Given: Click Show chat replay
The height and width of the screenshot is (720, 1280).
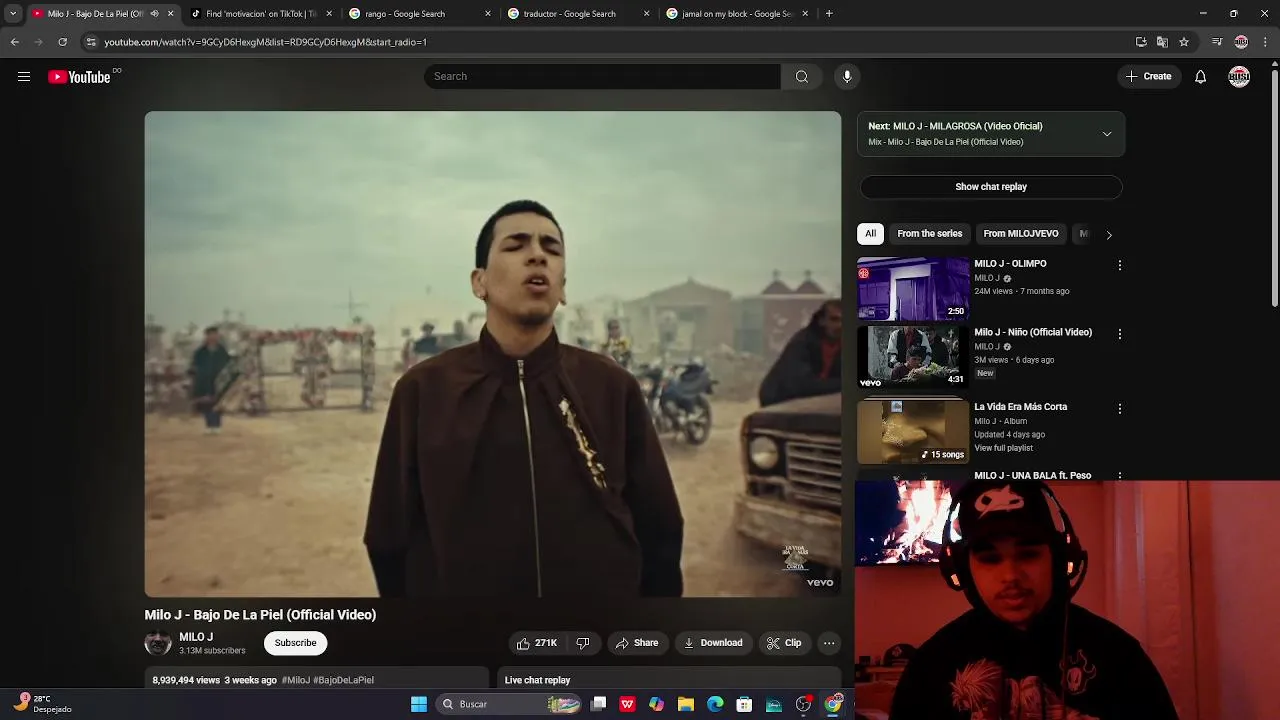Looking at the screenshot, I should 991,187.
